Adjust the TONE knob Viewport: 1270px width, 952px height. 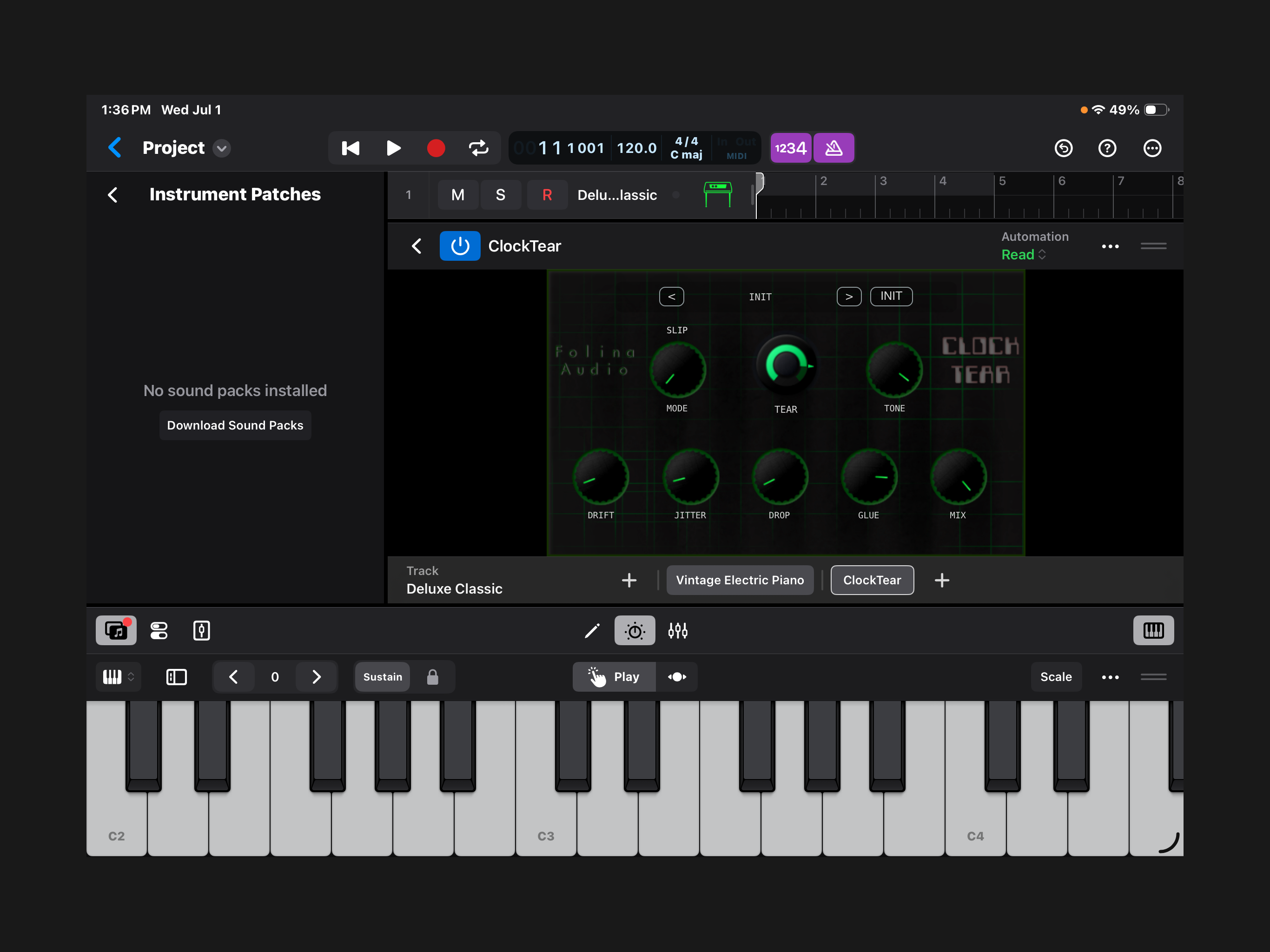894,370
